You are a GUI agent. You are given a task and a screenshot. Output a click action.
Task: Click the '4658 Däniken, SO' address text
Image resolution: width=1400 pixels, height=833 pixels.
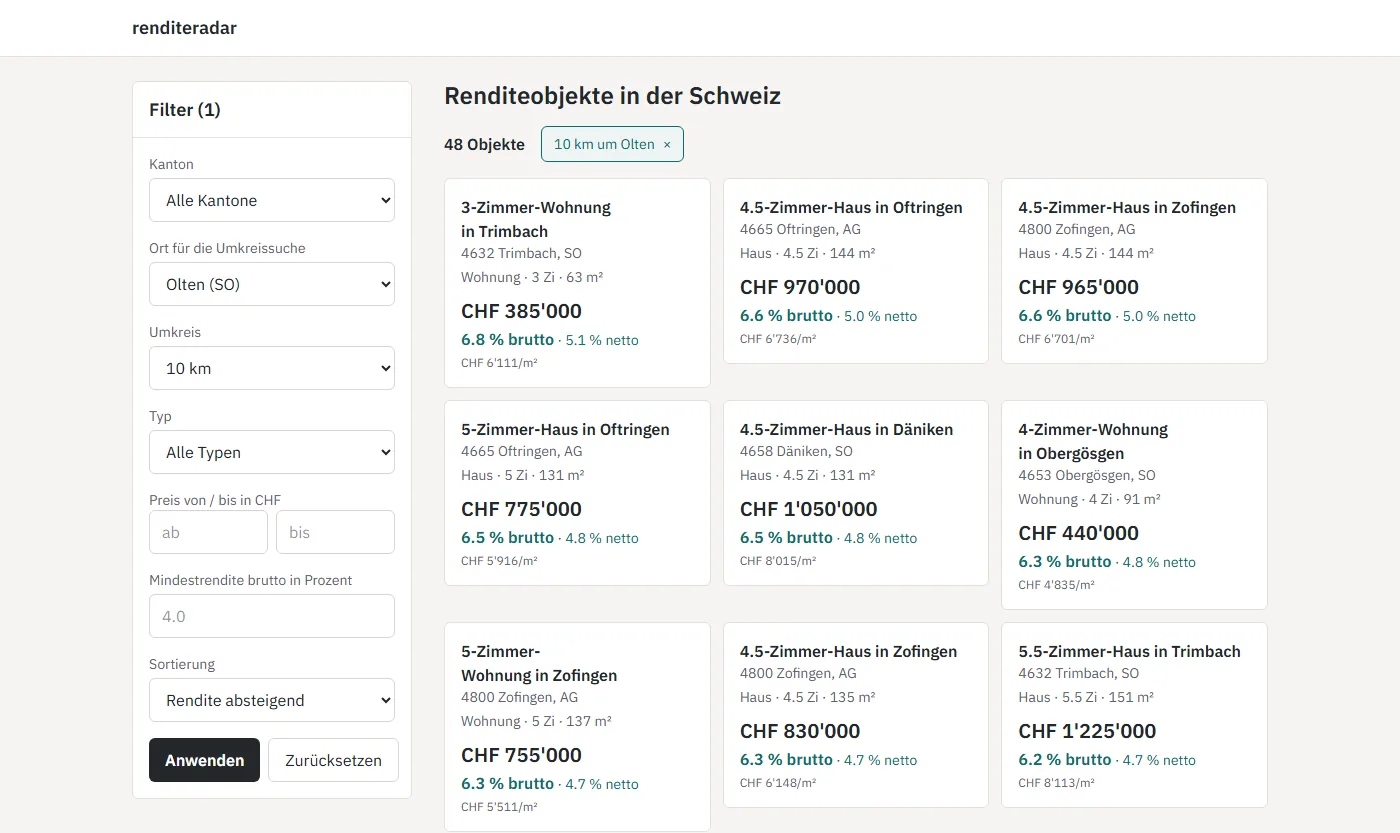(796, 451)
